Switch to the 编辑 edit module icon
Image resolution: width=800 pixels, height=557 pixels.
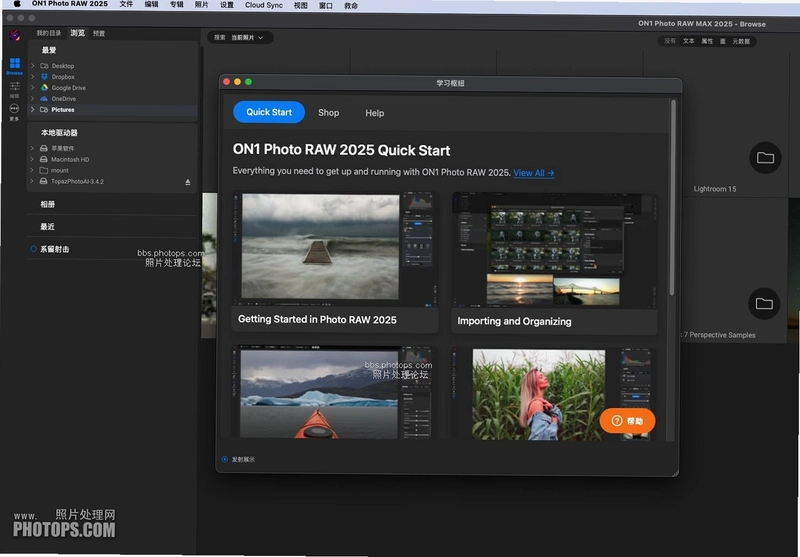pos(14,86)
